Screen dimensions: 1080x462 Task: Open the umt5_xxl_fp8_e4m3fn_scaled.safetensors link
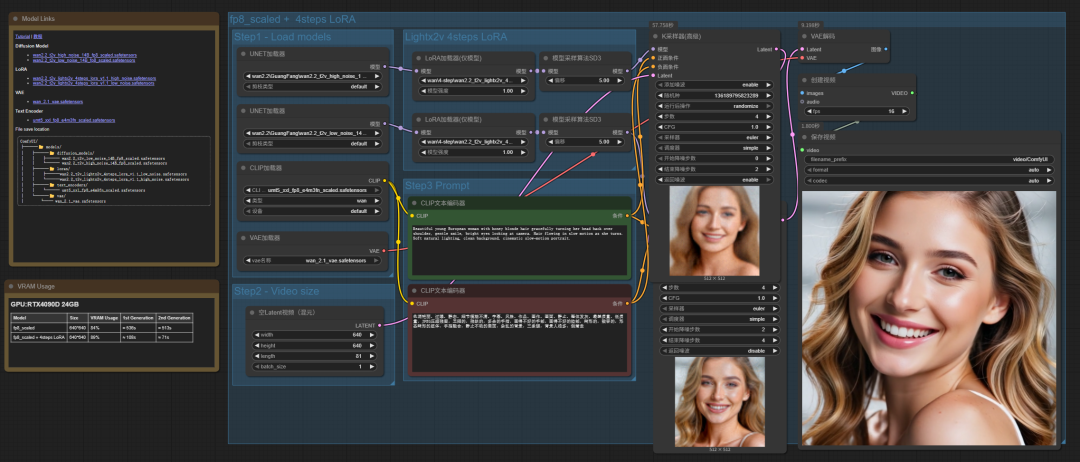tap(74, 120)
